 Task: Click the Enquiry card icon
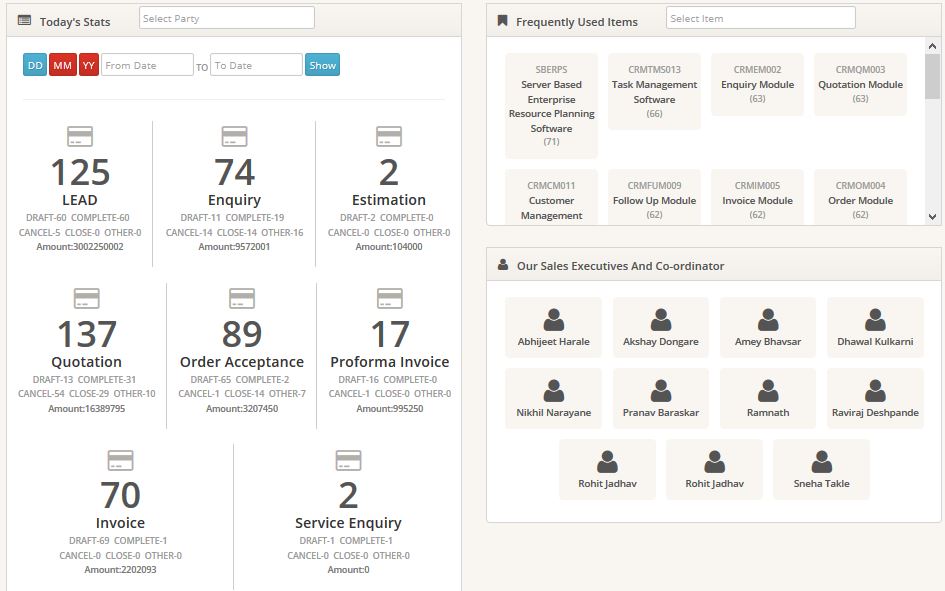pyautogui.click(x=234, y=134)
